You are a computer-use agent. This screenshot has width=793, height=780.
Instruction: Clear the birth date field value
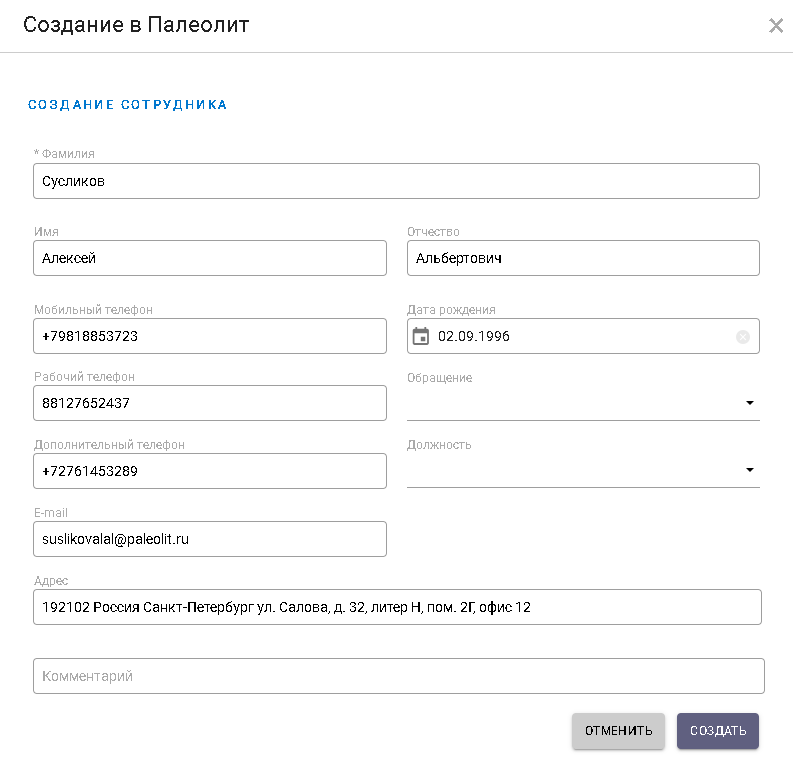[742, 337]
